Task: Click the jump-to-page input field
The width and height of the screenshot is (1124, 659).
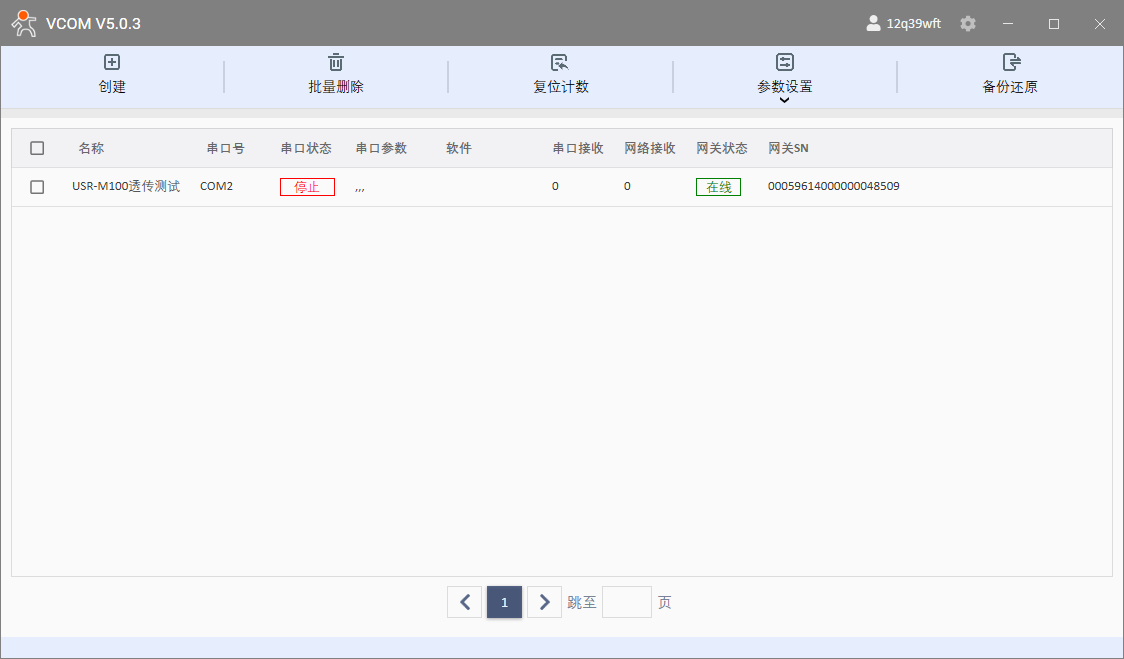Action: point(626,602)
